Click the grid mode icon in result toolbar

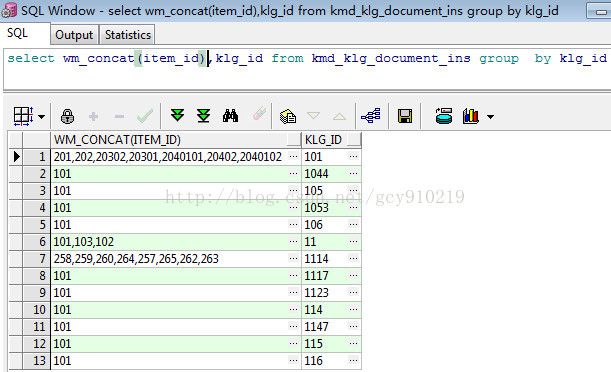tap(23, 116)
